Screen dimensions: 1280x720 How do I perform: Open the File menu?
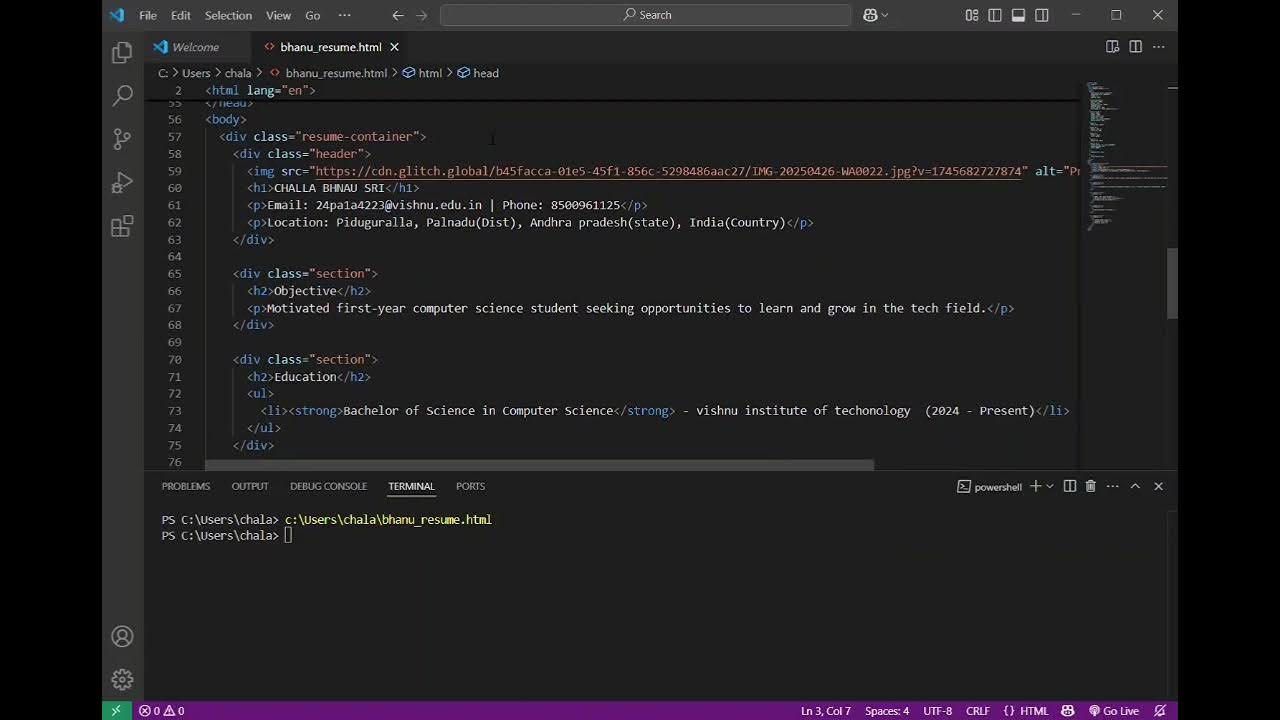[148, 15]
